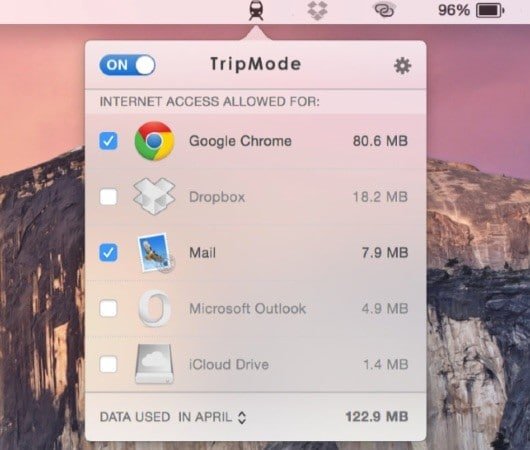This screenshot has width=530, height=450.
Task: Click the Dropbox row label
Action: [x=217, y=197]
